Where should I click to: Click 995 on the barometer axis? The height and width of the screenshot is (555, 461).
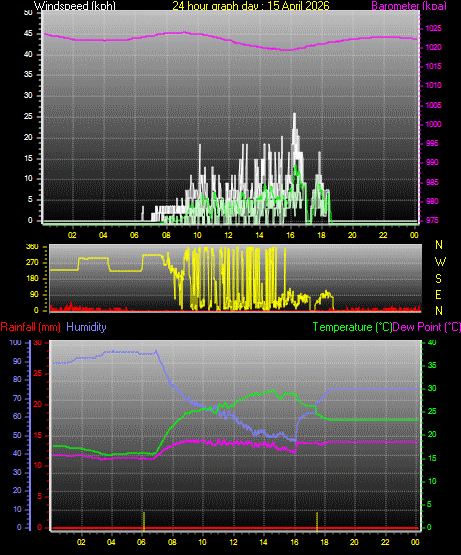click(432, 143)
